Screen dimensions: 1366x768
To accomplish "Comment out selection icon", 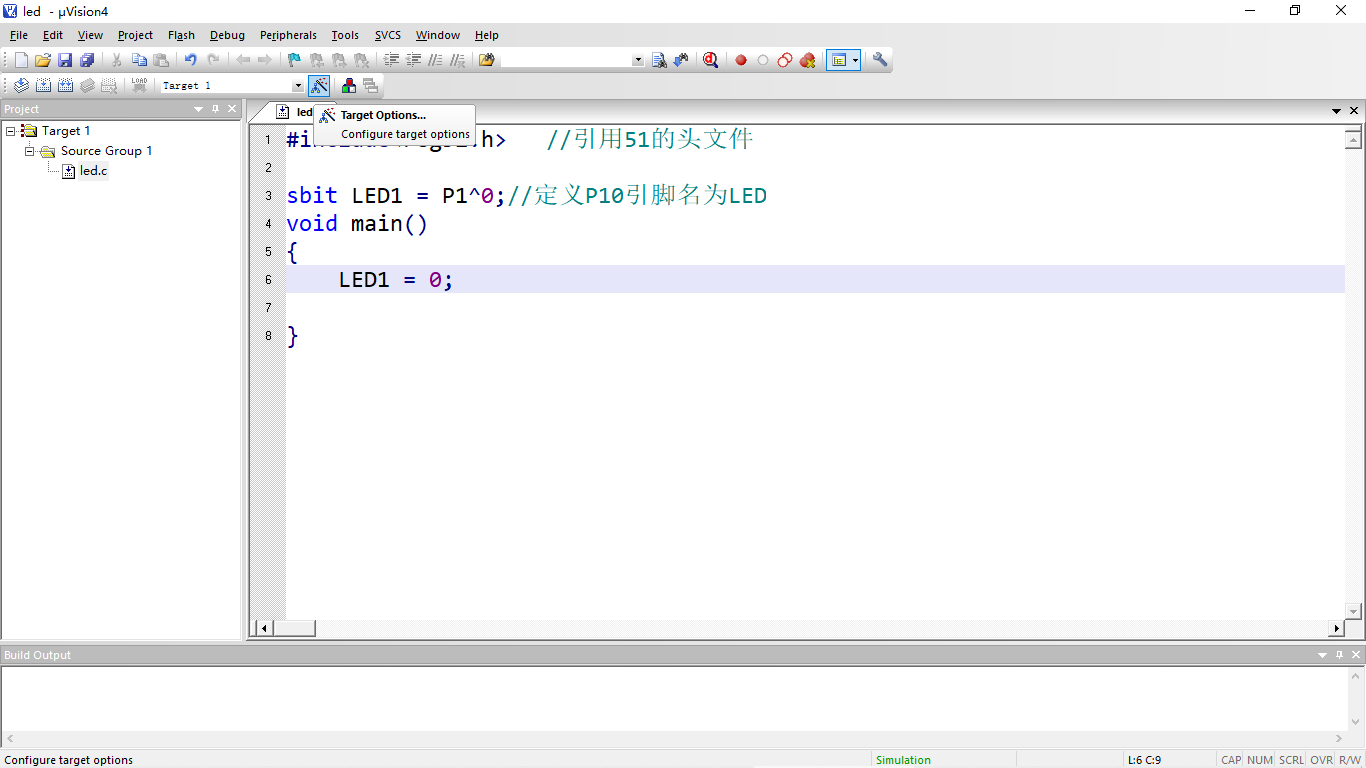I will 435,60.
